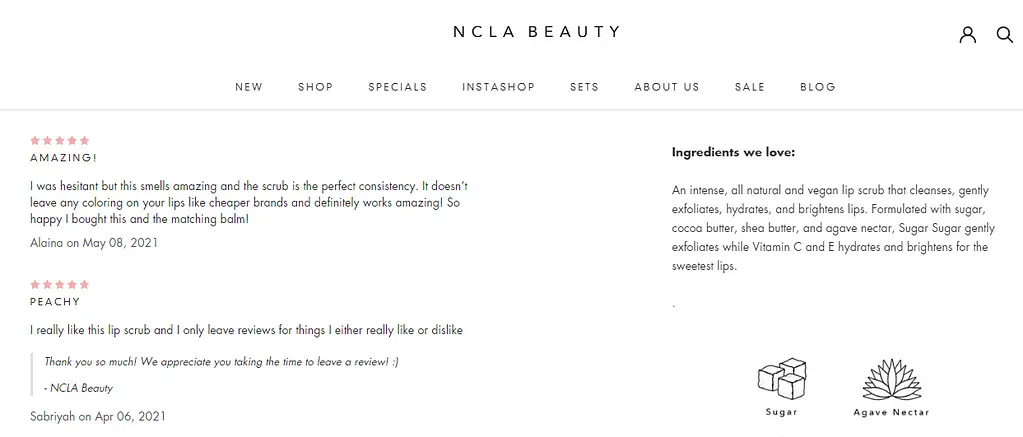Image resolution: width=1023 pixels, height=437 pixels.
Task: Click the search magnifier icon
Action: pyautogui.click(x=1005, y=35)
